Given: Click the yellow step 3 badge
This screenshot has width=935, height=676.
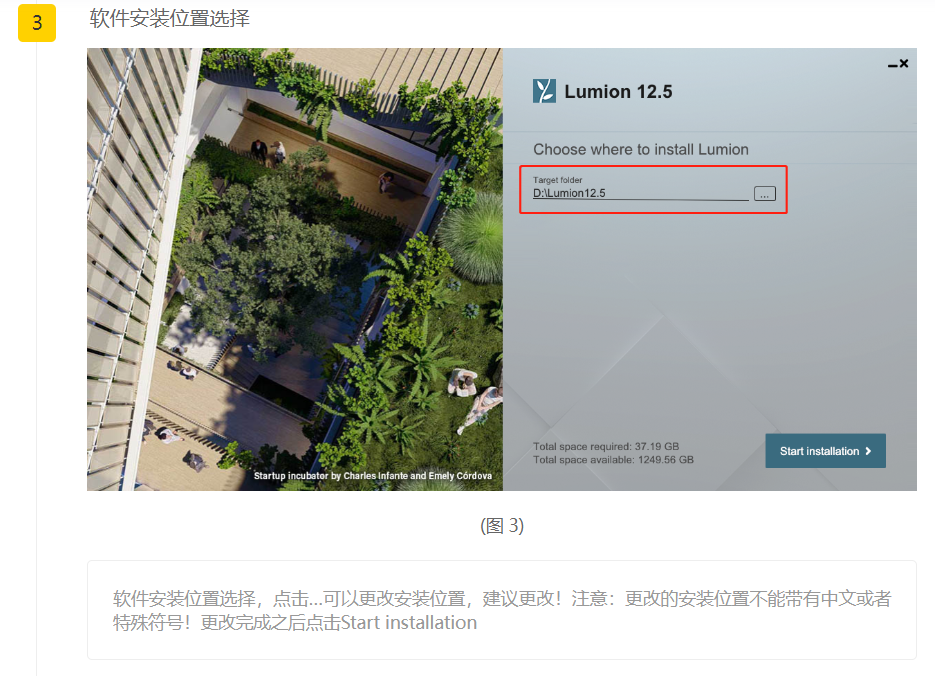Looking at the screenshot, I should coord(37,23).
